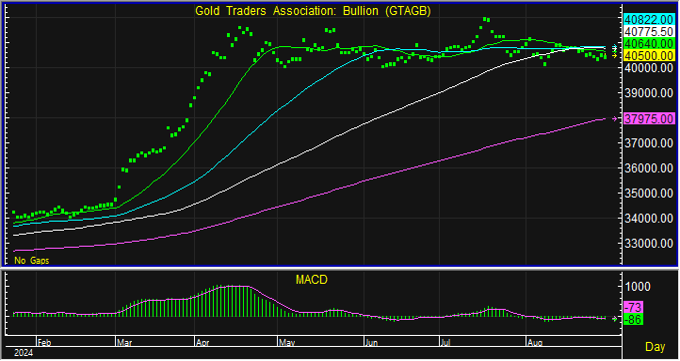Click the May date axis label
Viewport: 680px width, 361px height.
click(x=287, y=342)
